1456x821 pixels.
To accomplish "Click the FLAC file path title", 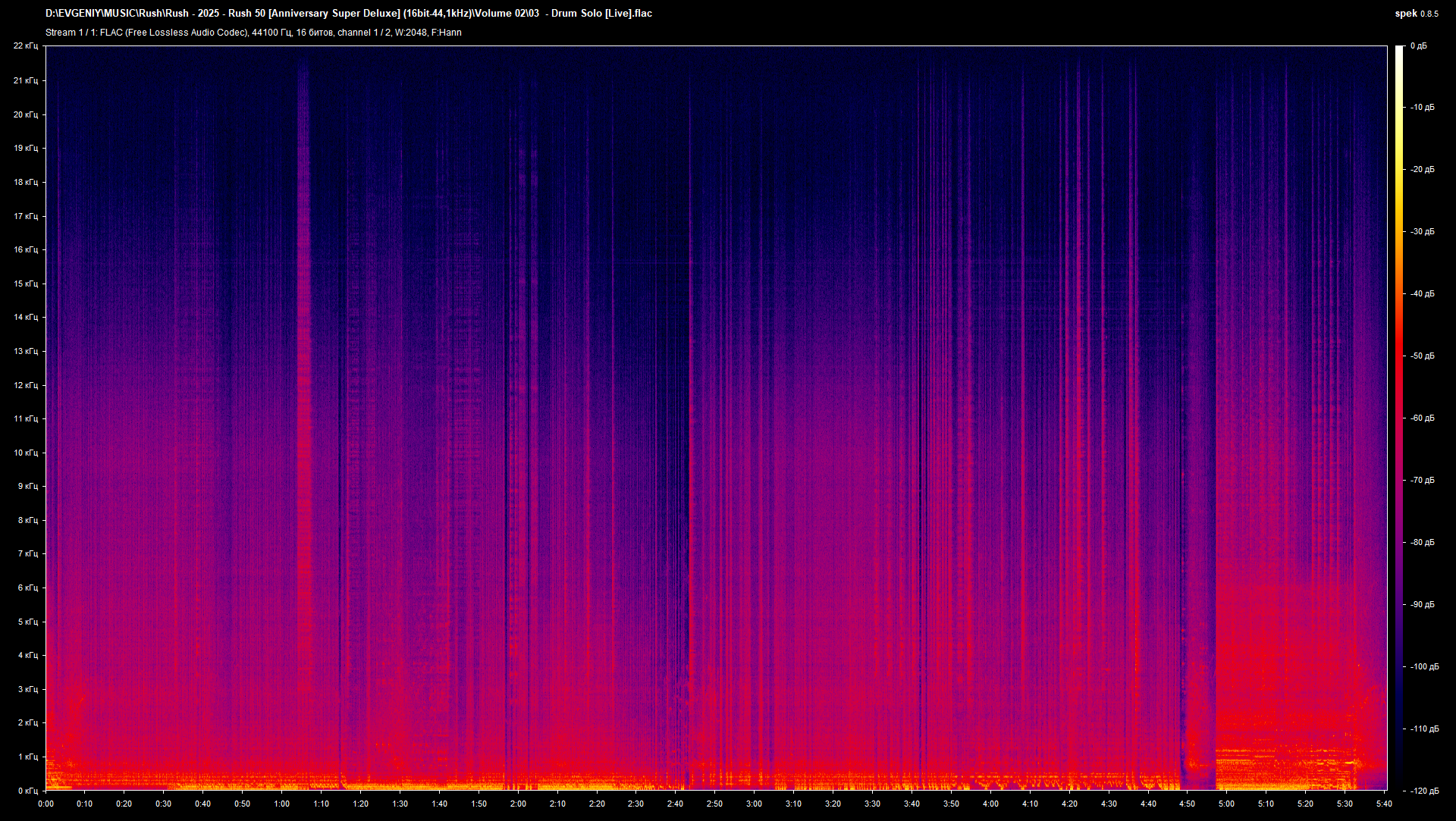I will coord(349,14).
